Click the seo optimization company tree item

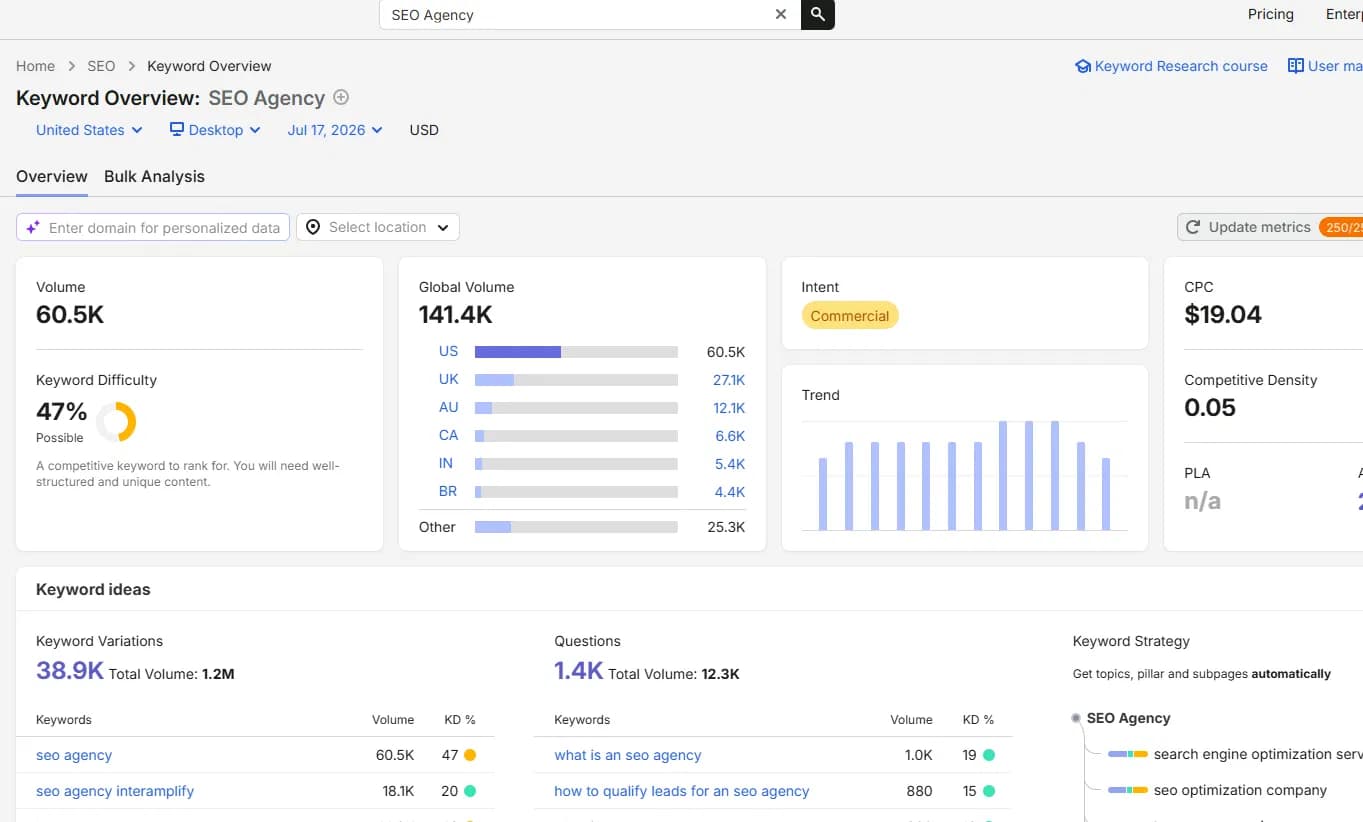(x=1240, y=790)
